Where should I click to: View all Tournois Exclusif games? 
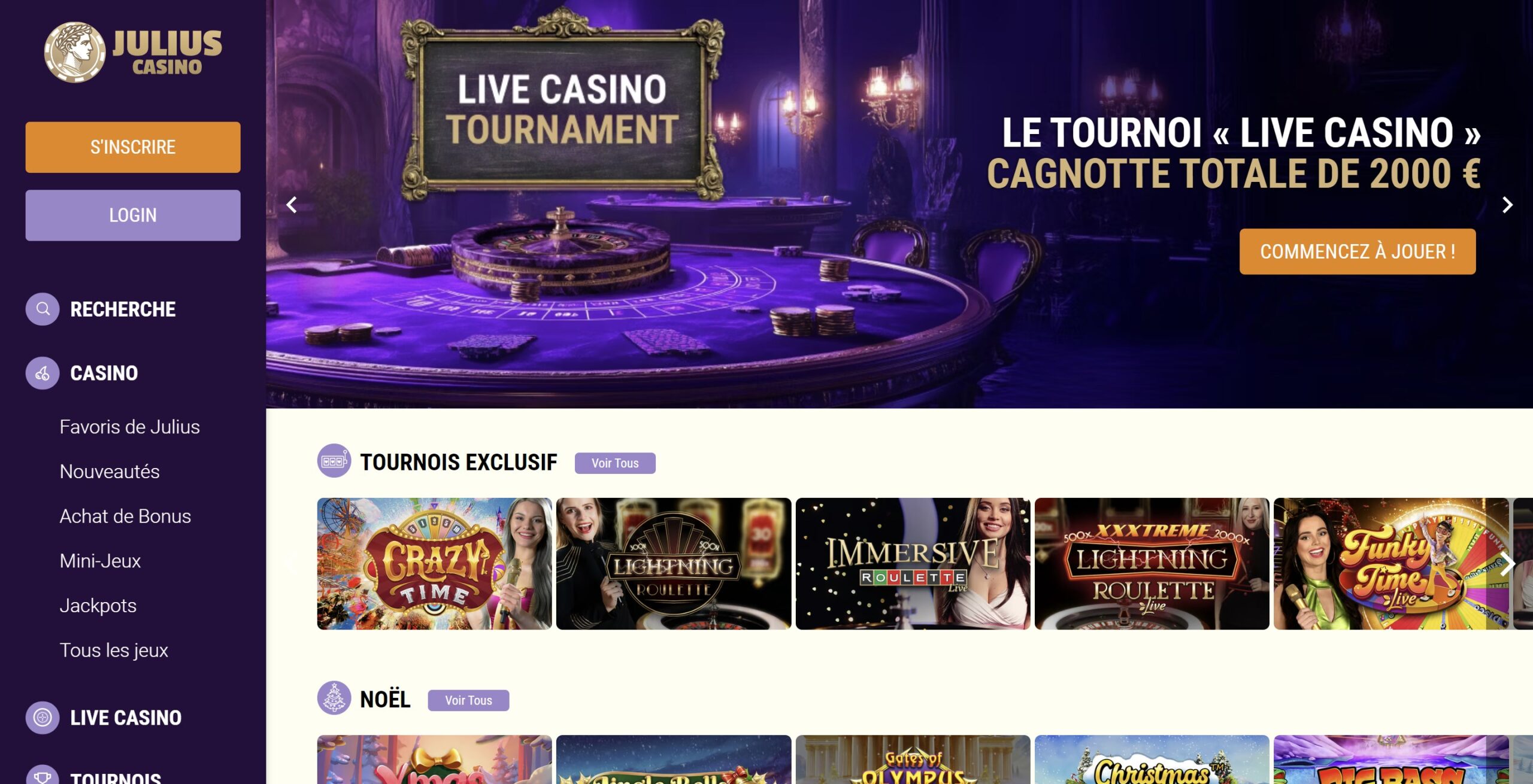[615, 463]
